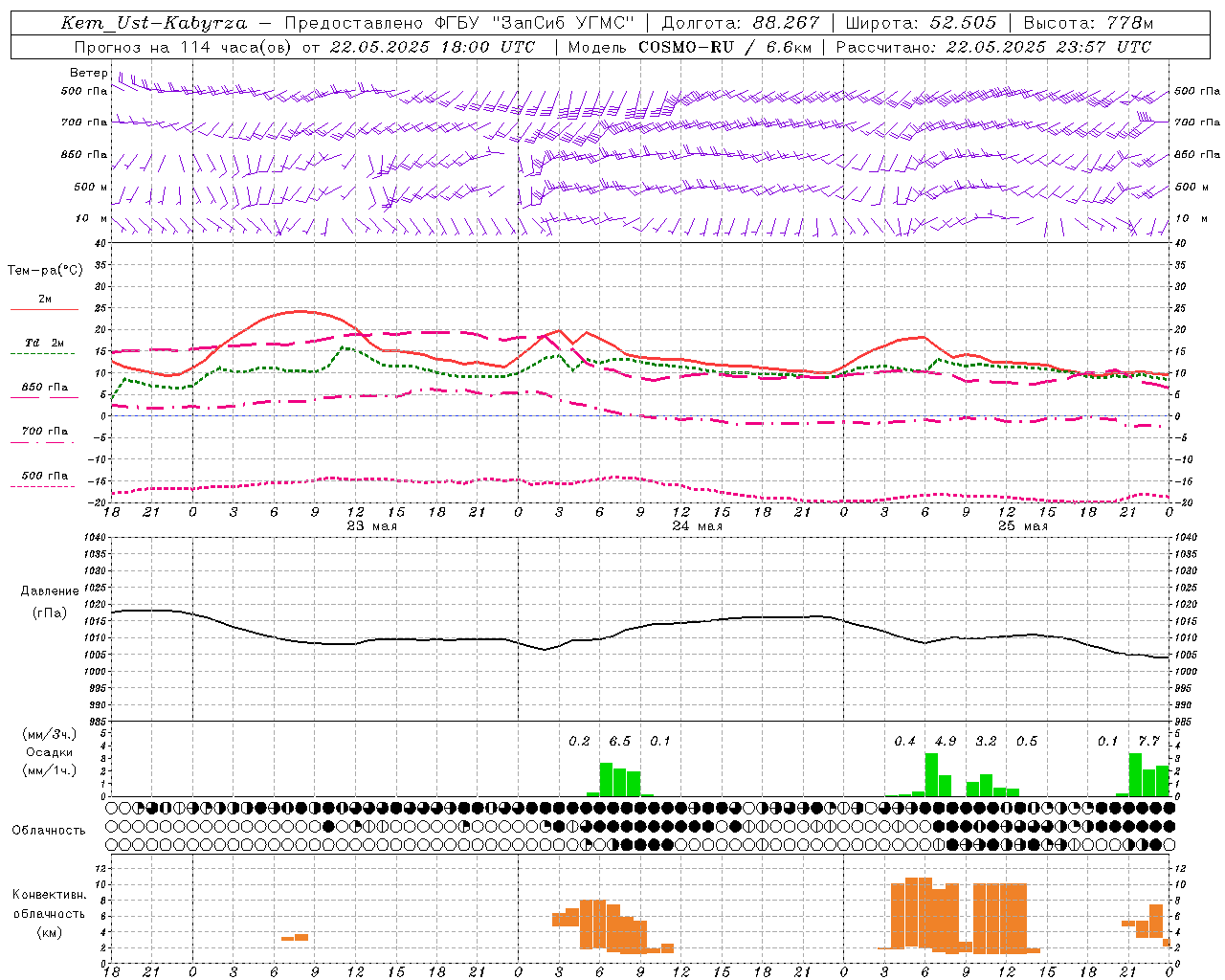Image resolution: width=1225 pixels, height=980 pixels.
Task: Click the '500 м' wind level label on the left
Action: point(91,187)
